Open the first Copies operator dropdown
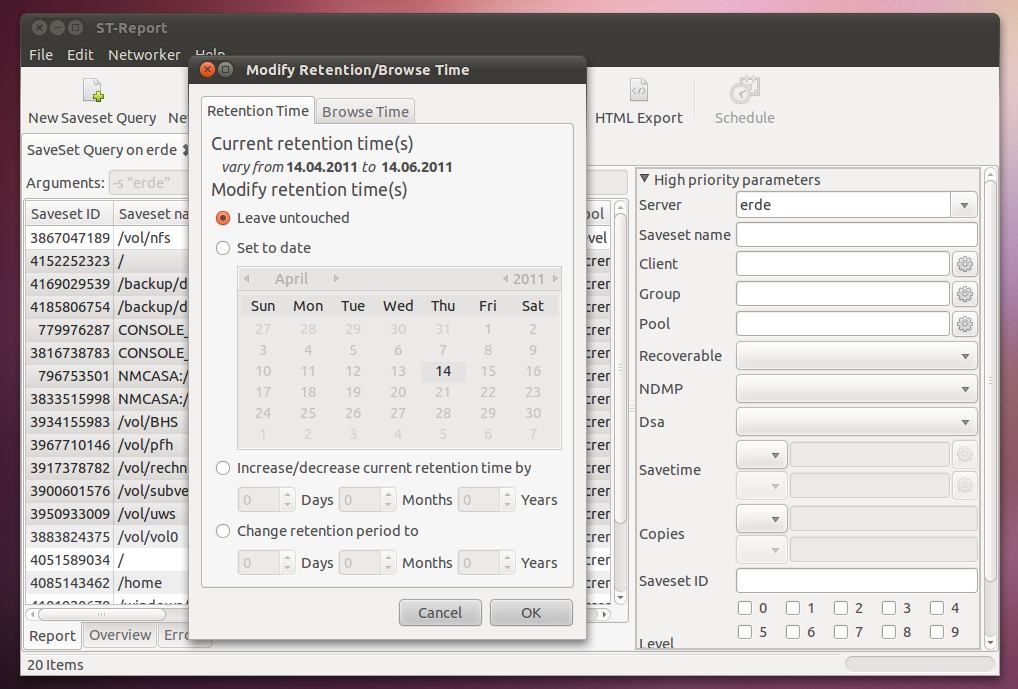This screenshot has height=689, width=1018. coord(762,519)
